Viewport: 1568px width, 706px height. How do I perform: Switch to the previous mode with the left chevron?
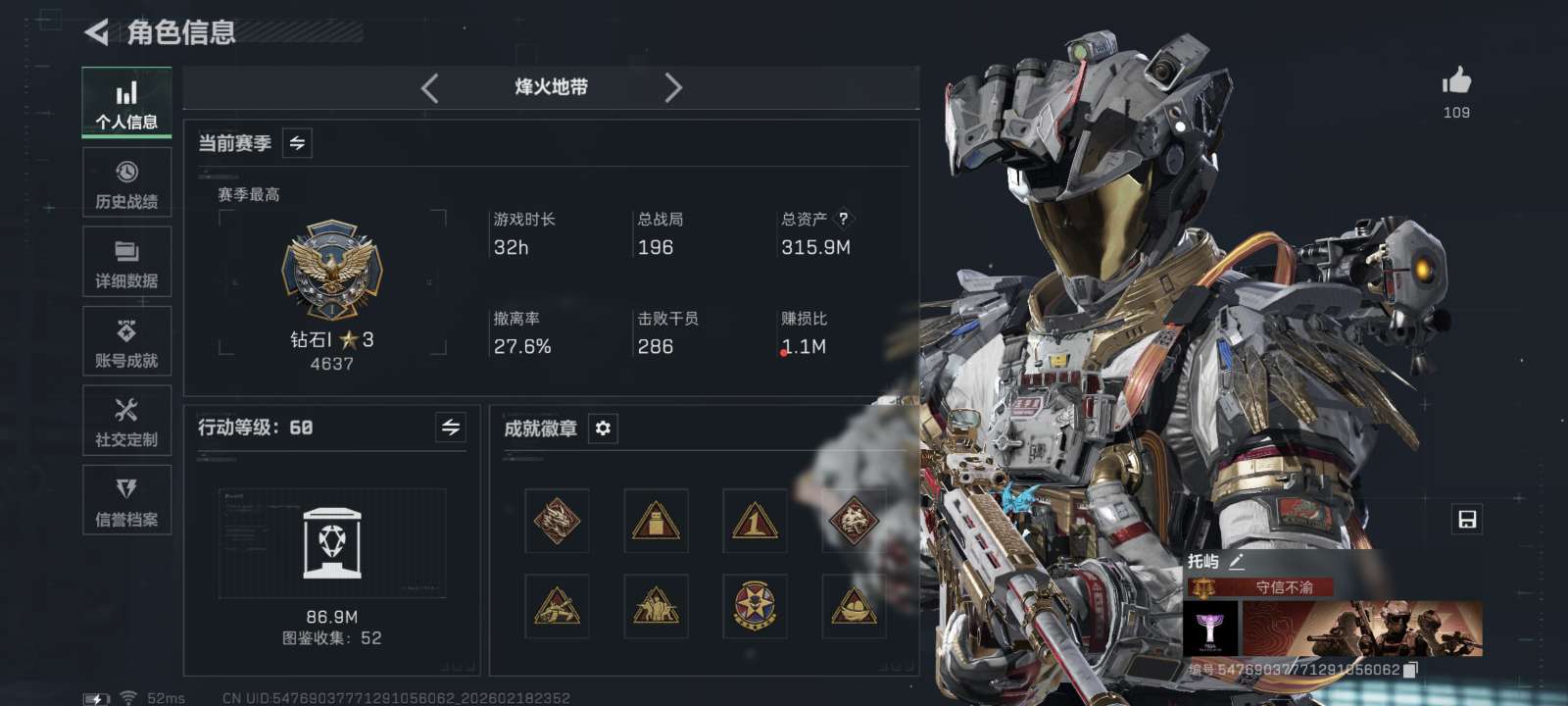coord(430,88)
